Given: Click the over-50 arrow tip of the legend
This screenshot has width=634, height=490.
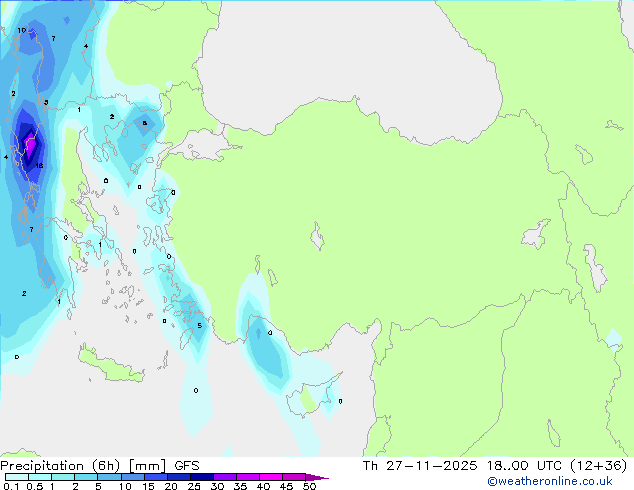Looking at the screenshot, I should click(x=317, y=477).
